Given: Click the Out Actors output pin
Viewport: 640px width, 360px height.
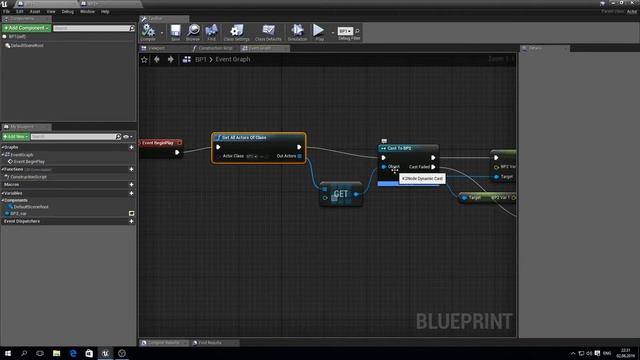Looking at the screenshot, I should tap(300, 156).
